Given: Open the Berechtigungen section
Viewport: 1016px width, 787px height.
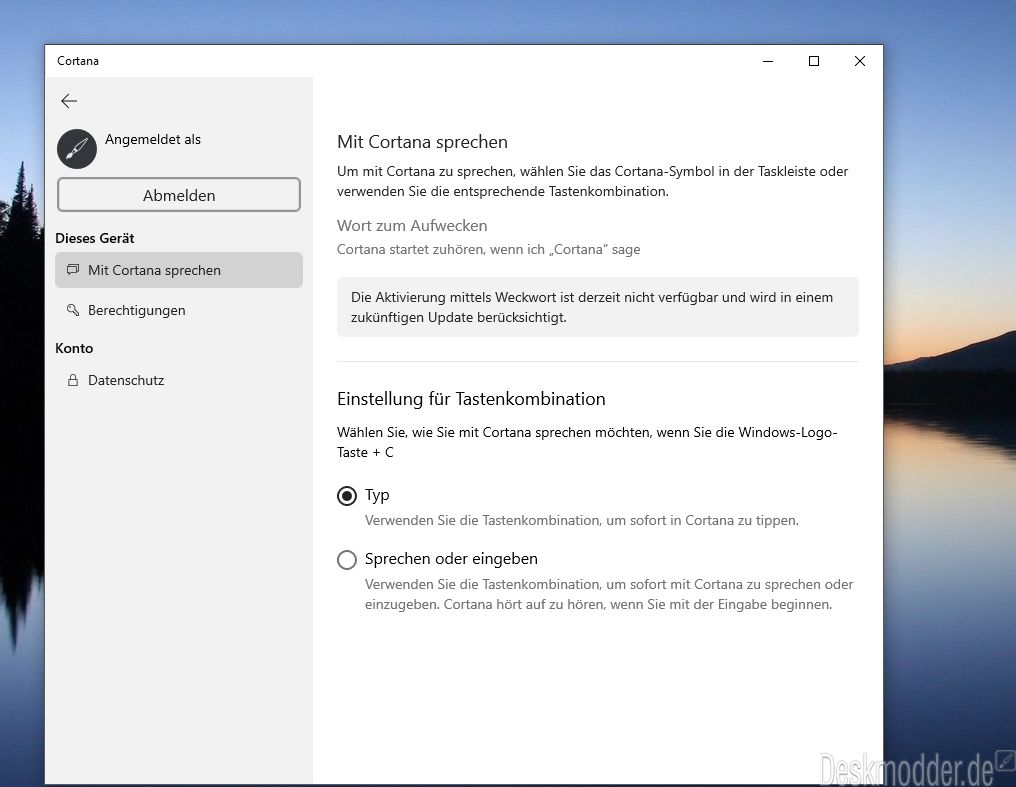Looking at the screenshot, I should (x=179, y=310).
